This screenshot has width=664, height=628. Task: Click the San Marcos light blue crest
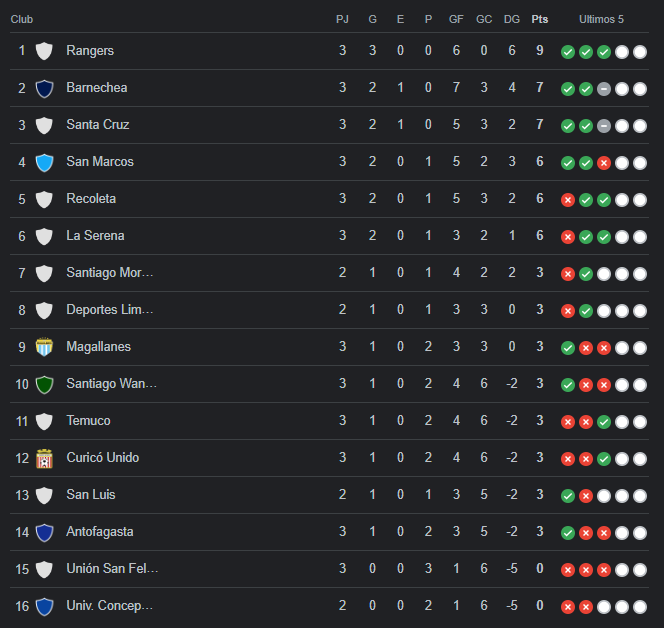[44, 163]
